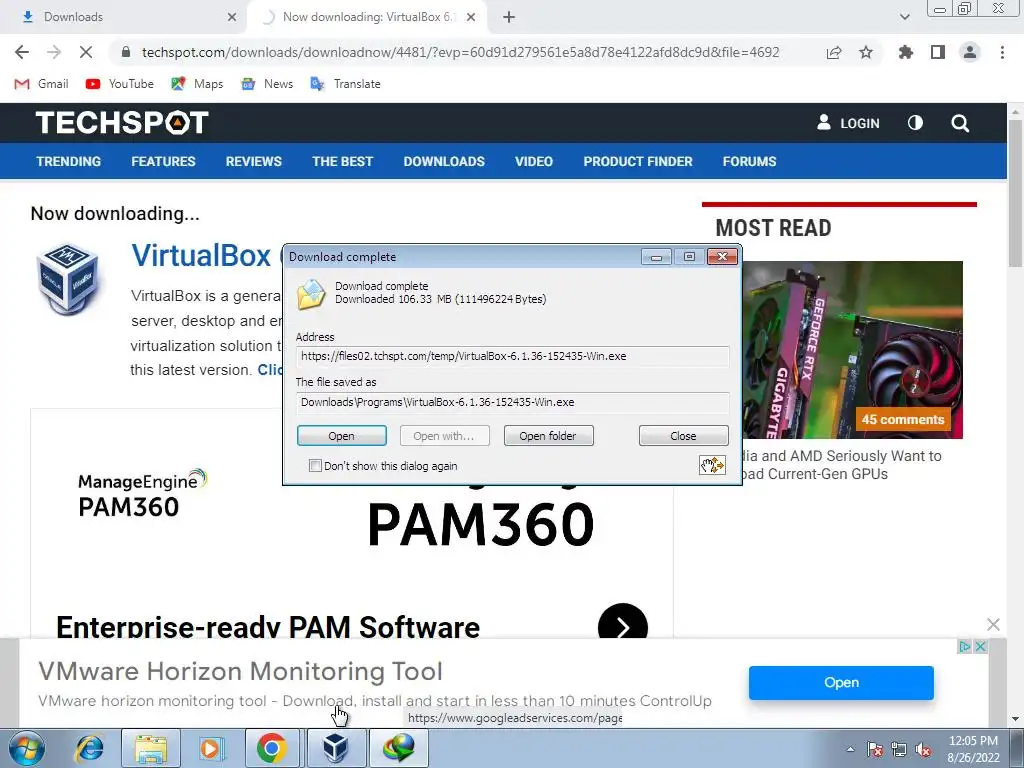This screenshot has width=1024, height=768.
Task: Close the Downloads browser tab
Action: [232, 17]
